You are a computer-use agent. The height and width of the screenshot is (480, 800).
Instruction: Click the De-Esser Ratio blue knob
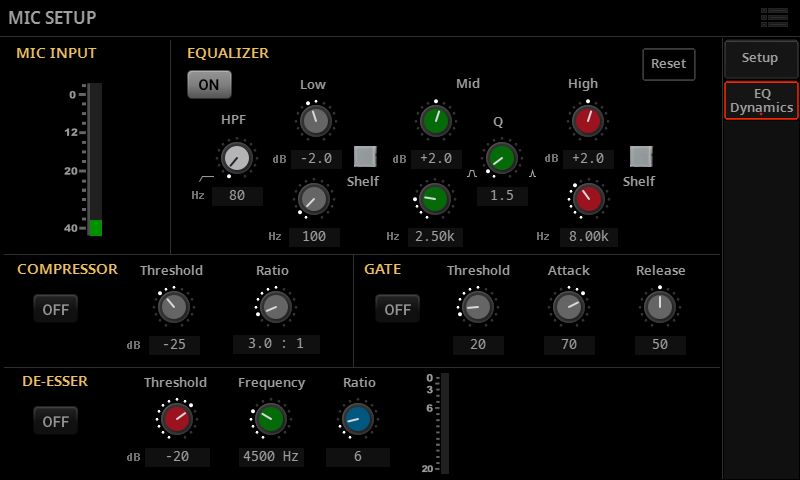(x=357, y=419)
